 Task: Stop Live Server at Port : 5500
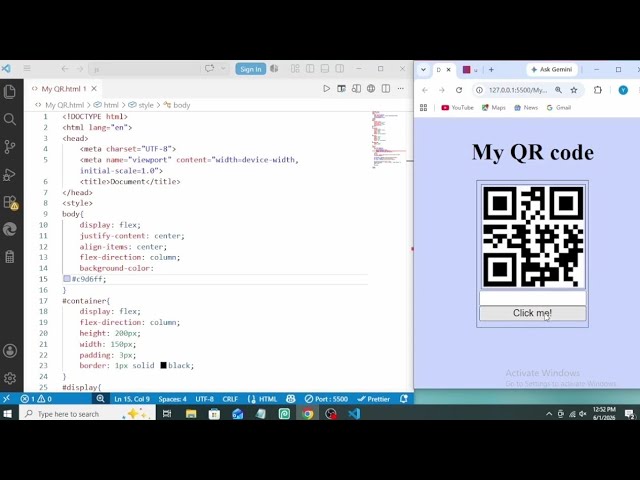click(326, 399)
